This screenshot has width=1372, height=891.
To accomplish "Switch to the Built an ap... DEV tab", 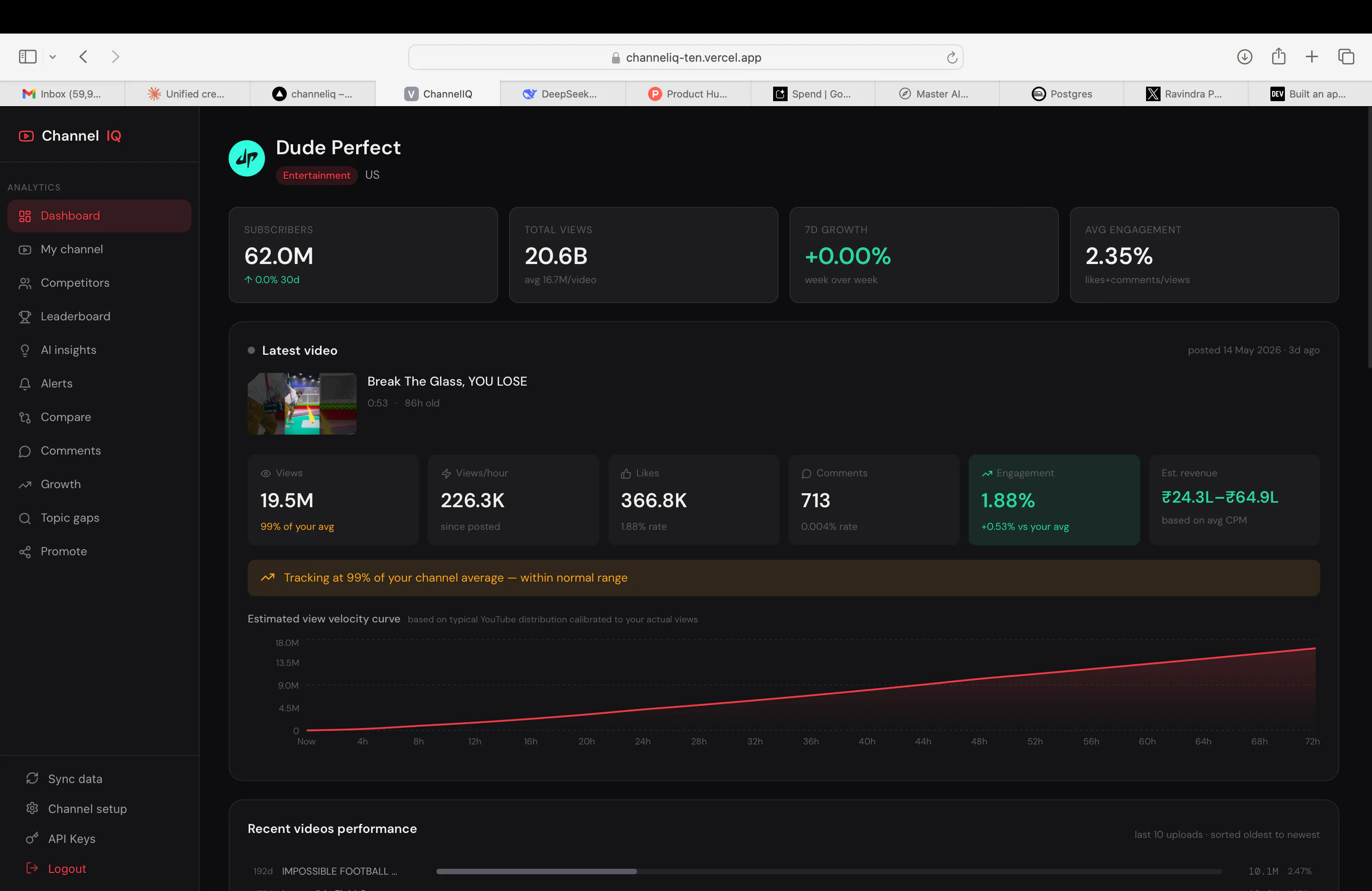I will [1310, 93].
